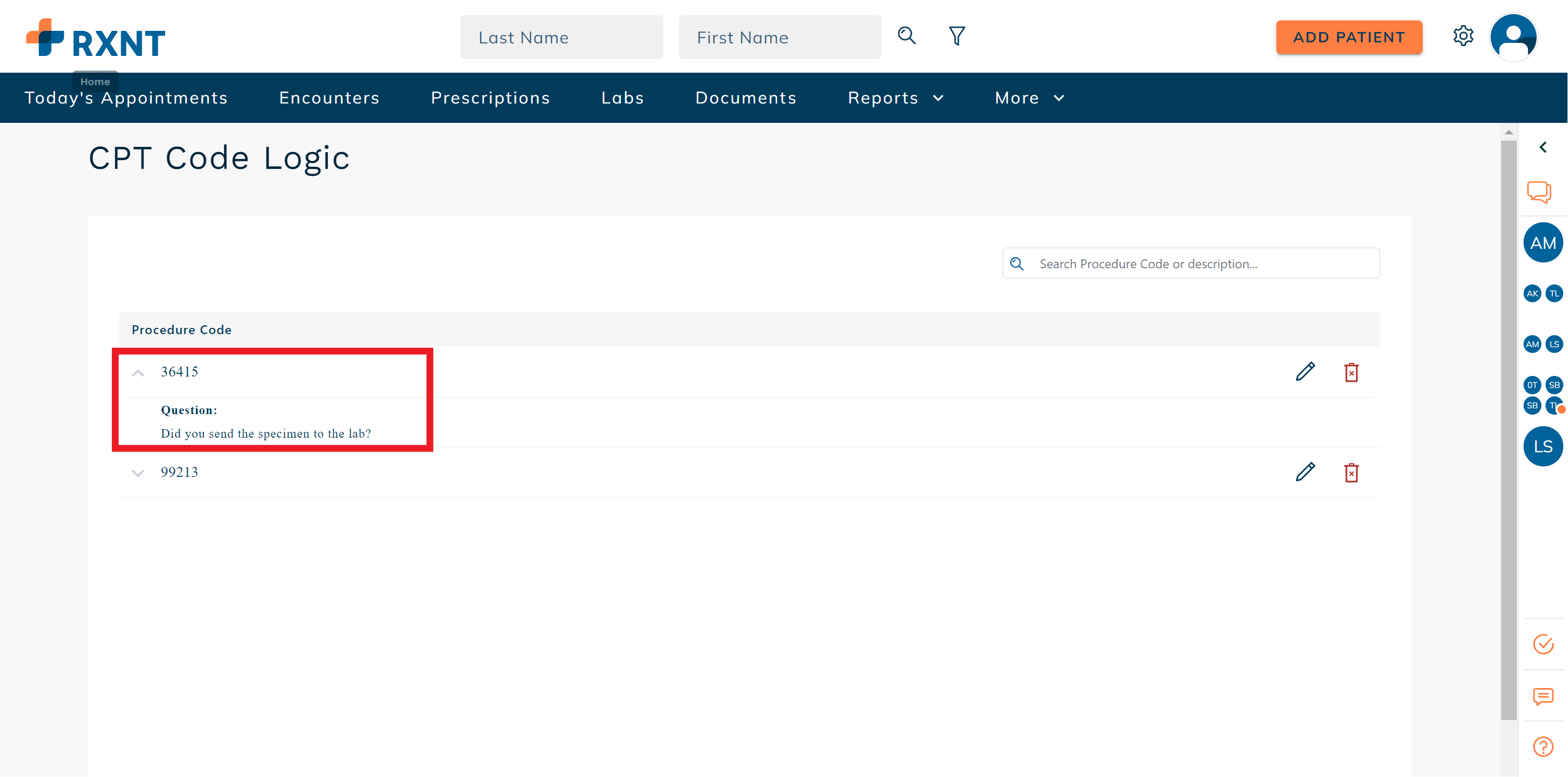Open the Reports dropdown menu
The height and width of the screenshot is (777, 1568).
[x=895, y=98]
